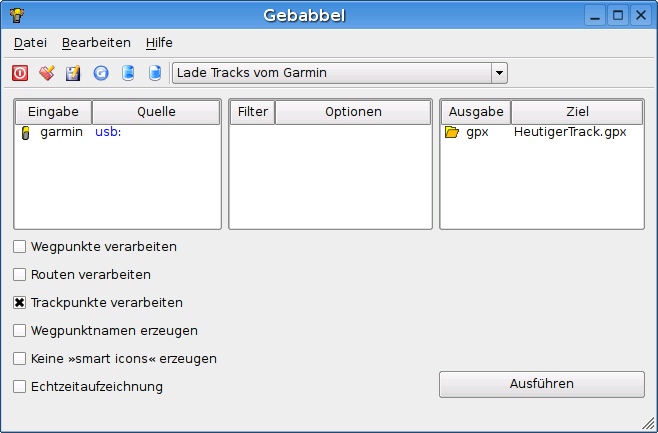Click the second blue cylinder toolbar icon

point(154,73)
